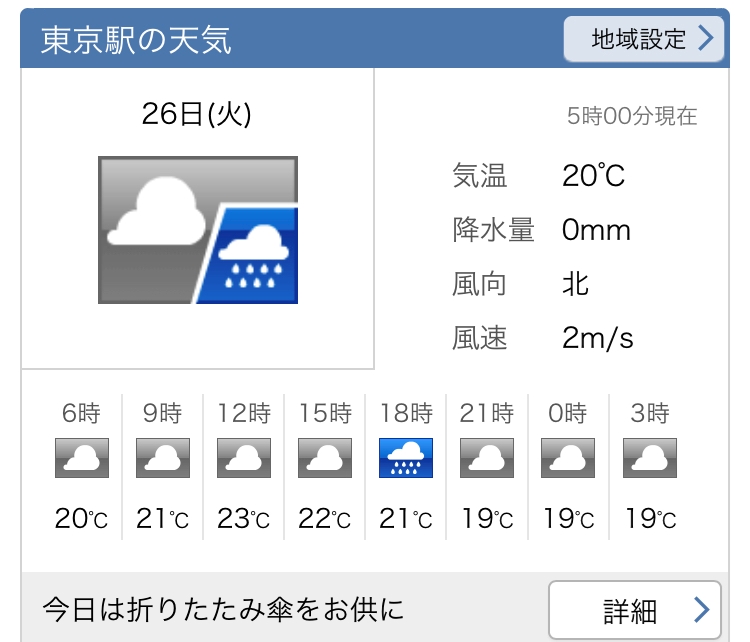This screenshot has height=642, width=750.
Task: Click the 18時 rain forecast icon
Action: click(406, 458)
